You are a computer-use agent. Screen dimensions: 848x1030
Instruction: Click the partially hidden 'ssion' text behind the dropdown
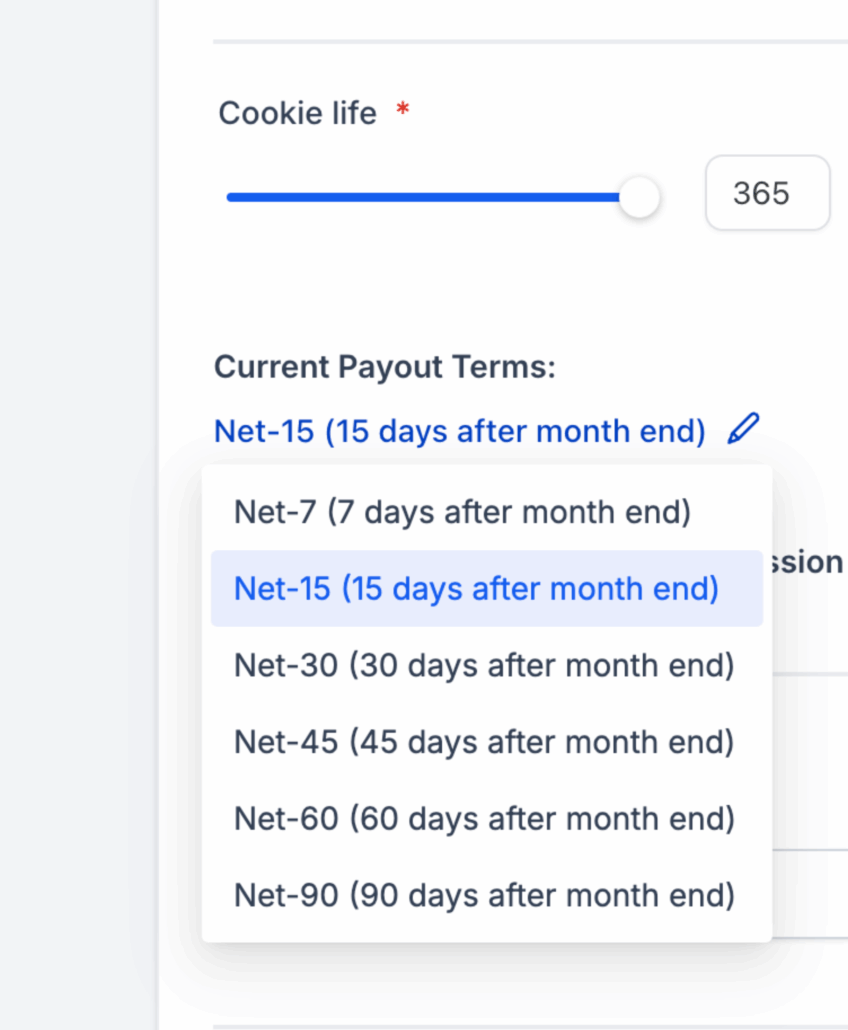pos(807,562)
